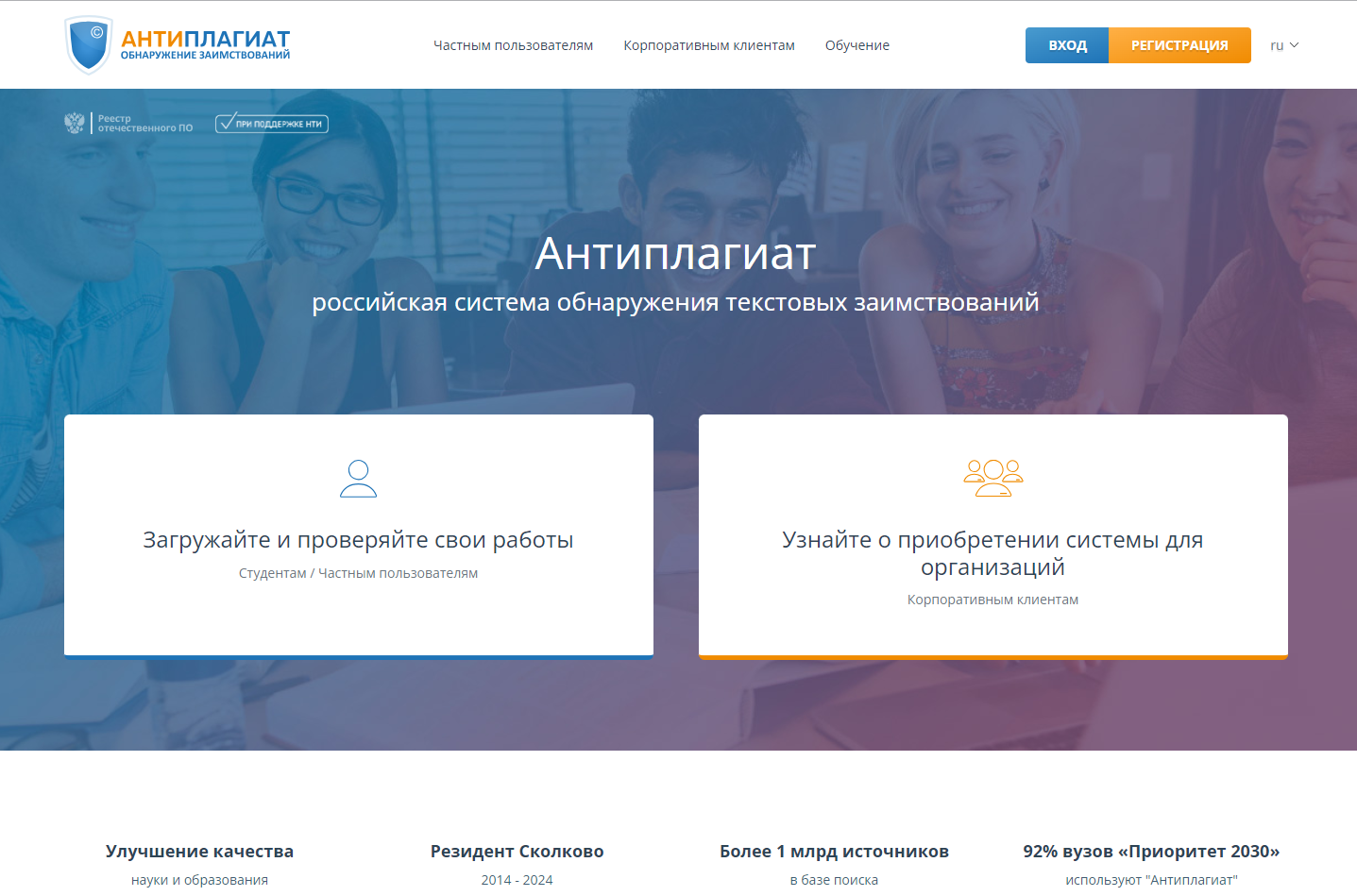Click в базе поиска text
Image resolution: width=1357 pixels, height=896 pixels.
click(835, 880)
